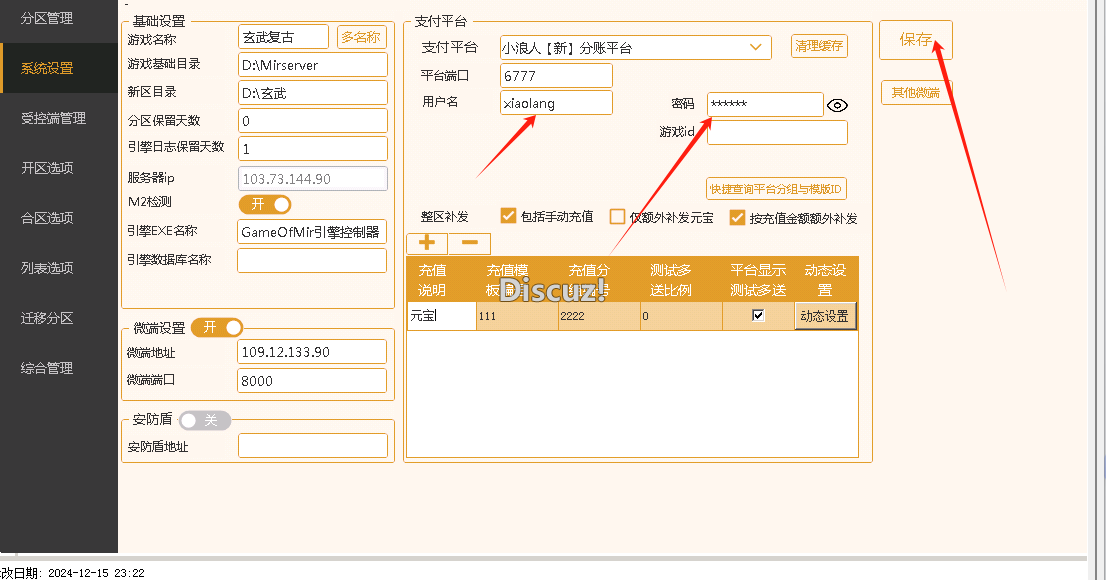
Task: Uncheck the 按充值金额额外补发 option
Action: (x=738, y=218)
